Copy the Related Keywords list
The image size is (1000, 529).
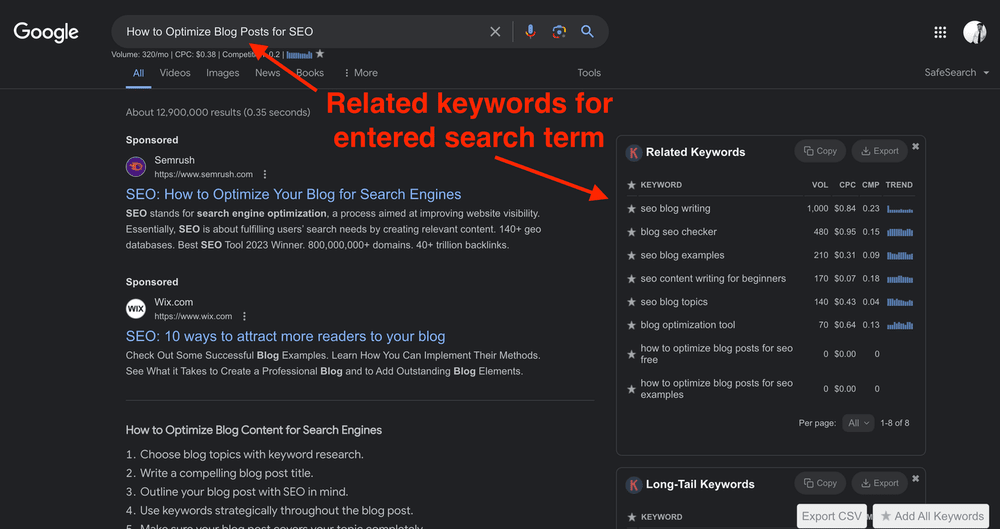tap(820, 151)
